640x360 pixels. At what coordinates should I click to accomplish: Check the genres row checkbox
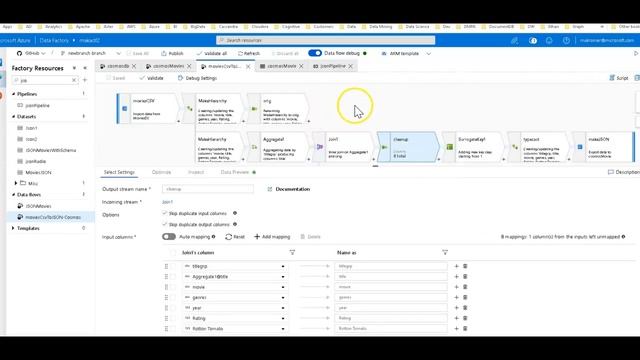(173, 298)
